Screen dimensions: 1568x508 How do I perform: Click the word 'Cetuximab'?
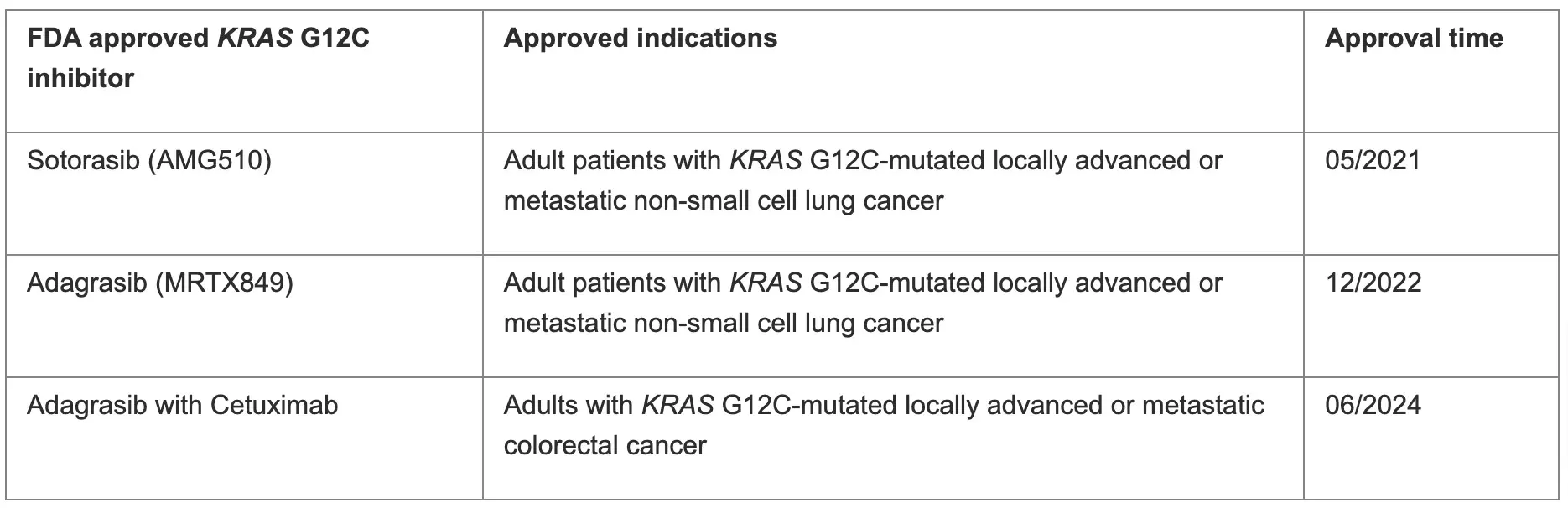tap(274, 405)
